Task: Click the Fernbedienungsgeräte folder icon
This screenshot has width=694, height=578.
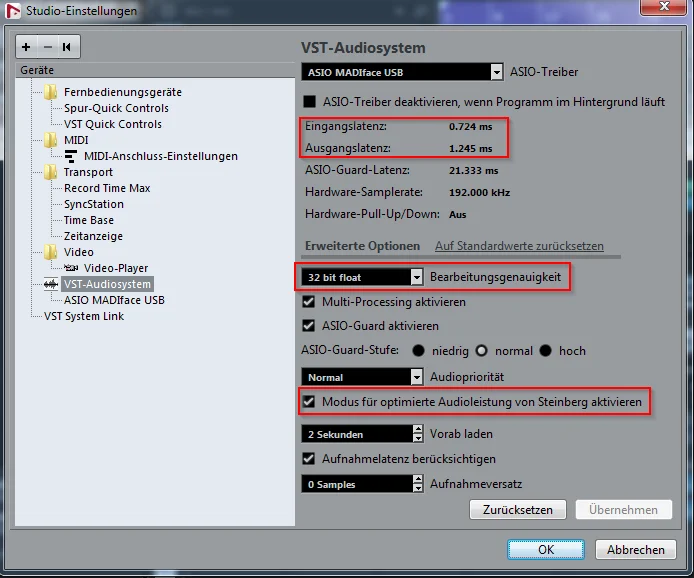Action: [50, 92]
